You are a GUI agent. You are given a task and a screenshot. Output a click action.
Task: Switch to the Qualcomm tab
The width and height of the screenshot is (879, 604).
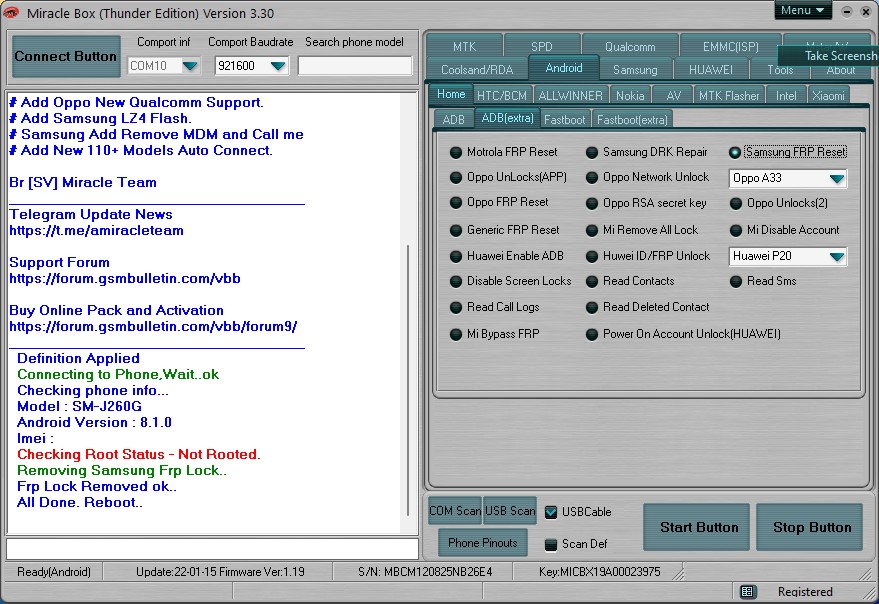point(630,47)
